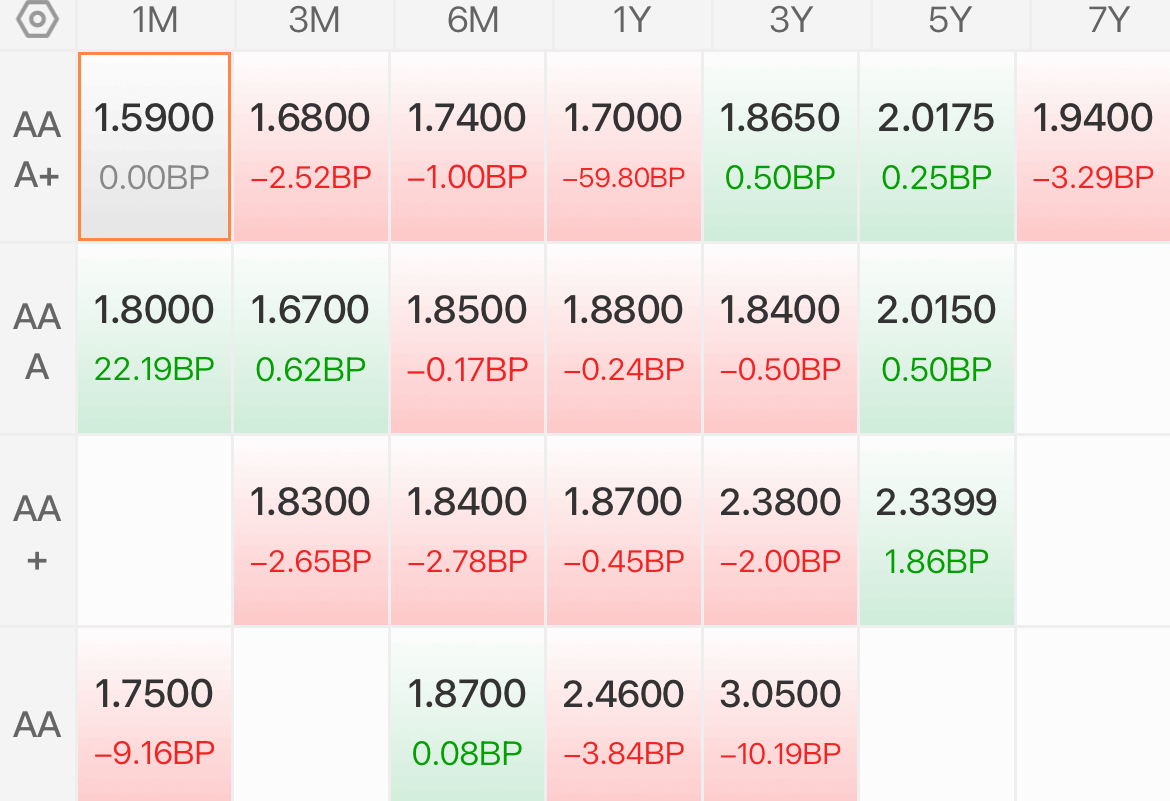Select the 1M column header
The width and height of the screenshot is (1170, 801).
pyautogui.click(x=155, y=20)
